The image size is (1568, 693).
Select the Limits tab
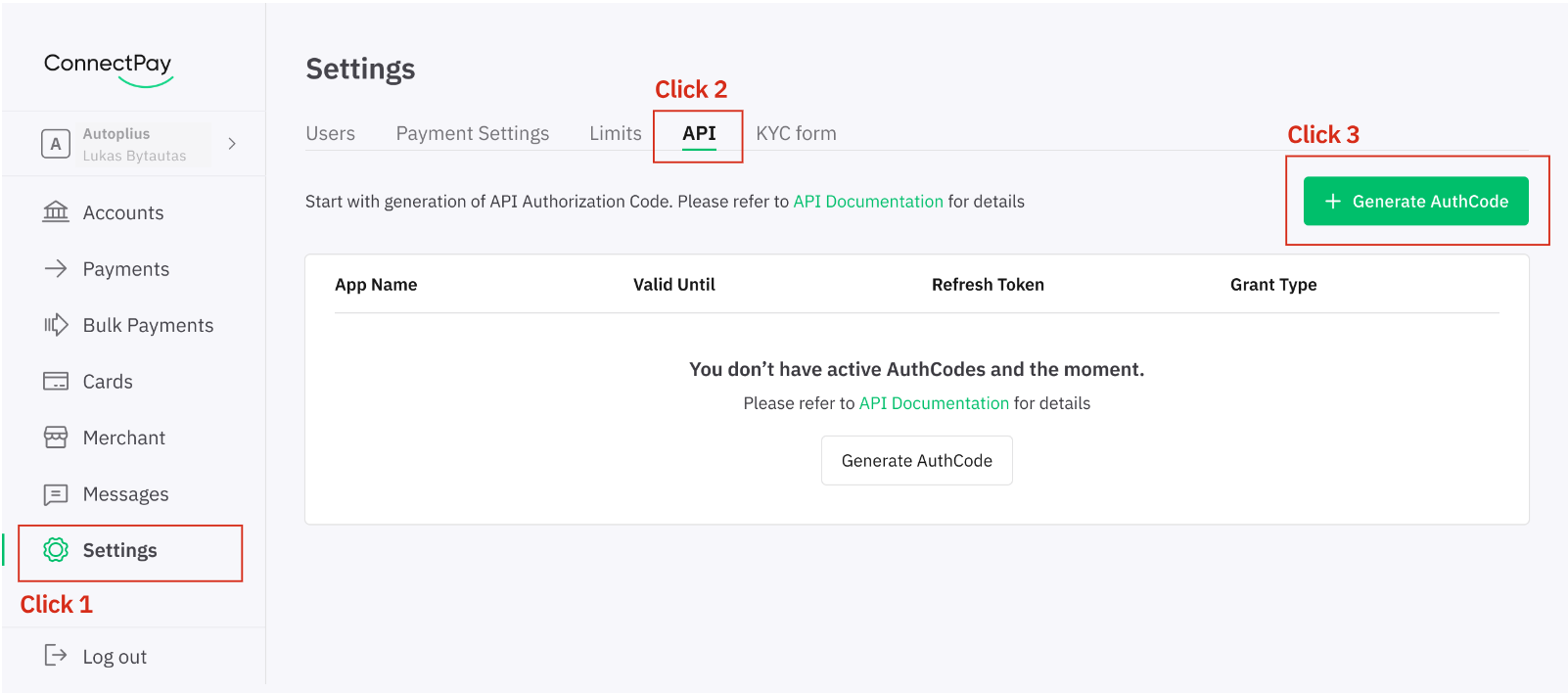click(x=615, y=133)
